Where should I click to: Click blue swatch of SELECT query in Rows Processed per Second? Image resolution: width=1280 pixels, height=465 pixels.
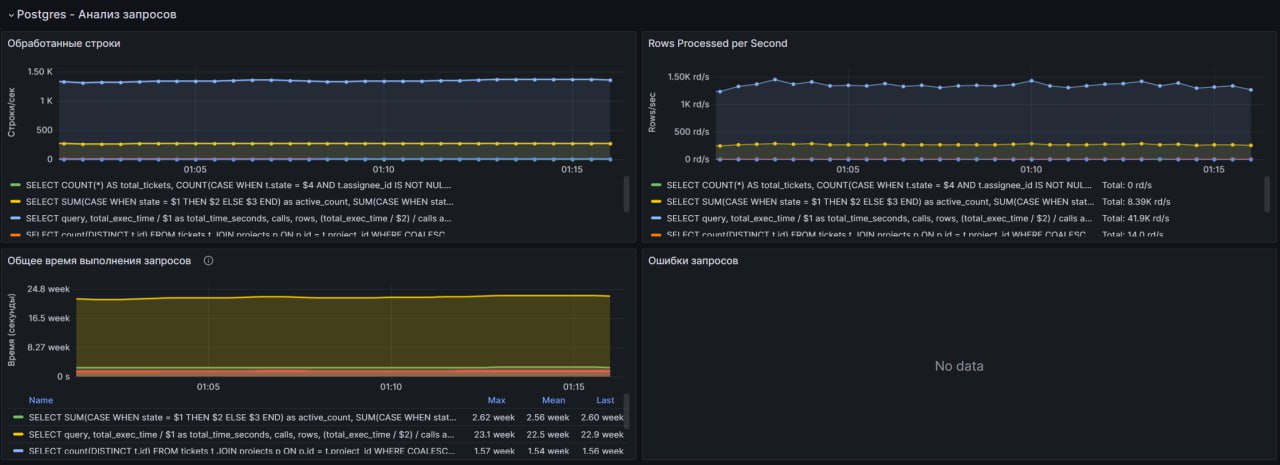[x=656, y=218]
